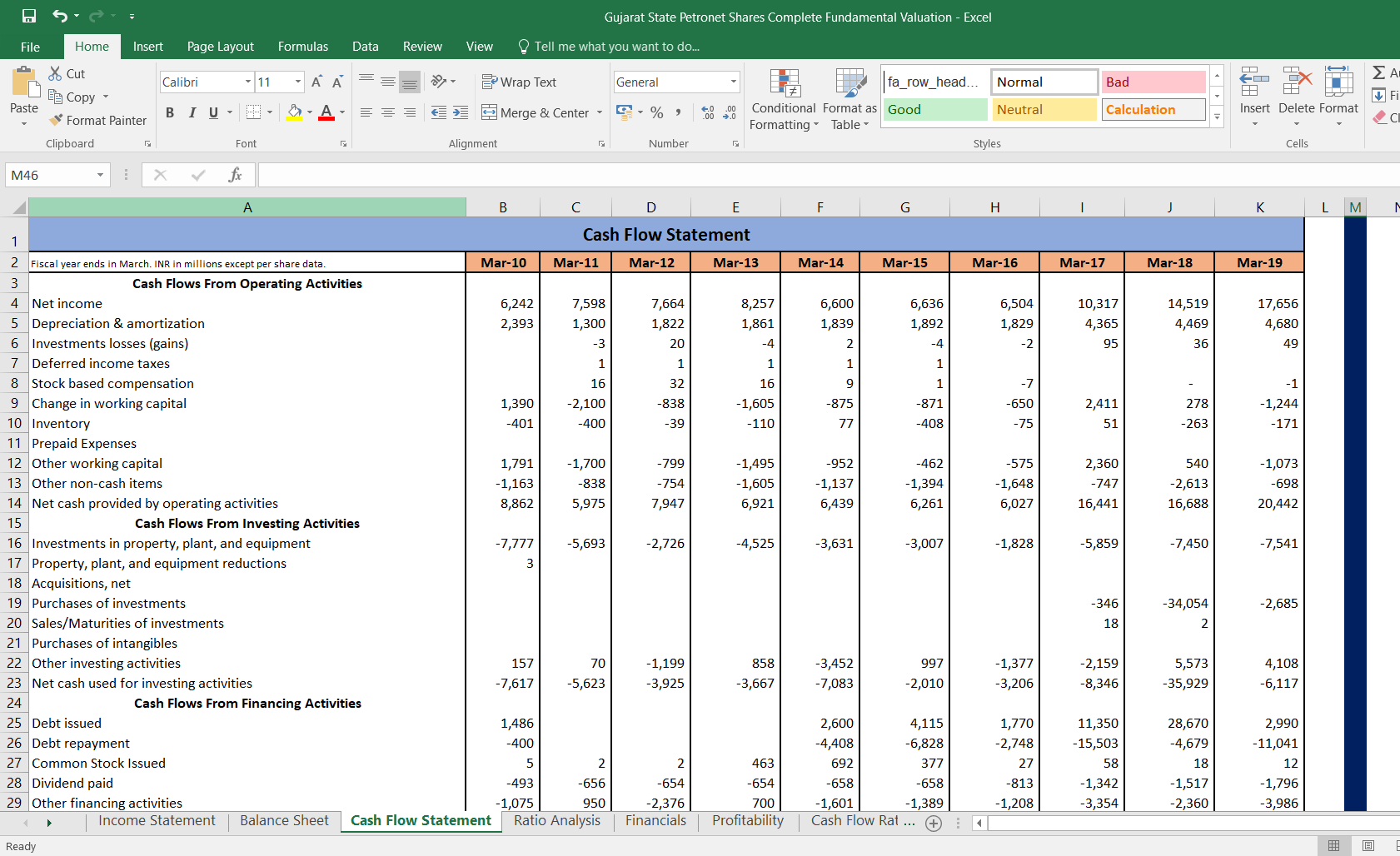Screen dimensions: 1400x856
Task: Expand the Name Box dropdown arrow
Action: [100, 175]
